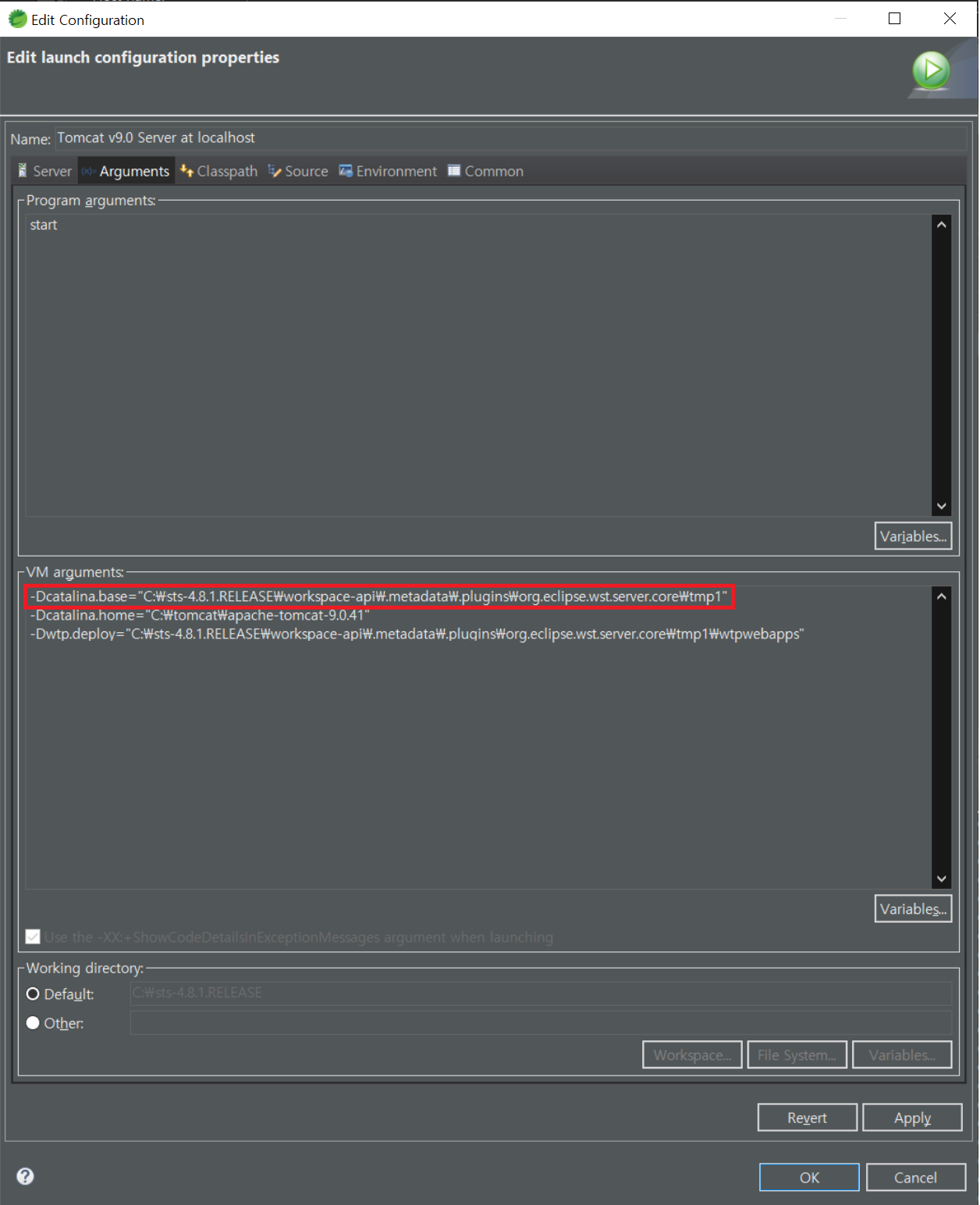Screen dimensions: 980x1205
Task: Click the -Dwtp.deploy VM argument line
Action: [x=417, y=634]
